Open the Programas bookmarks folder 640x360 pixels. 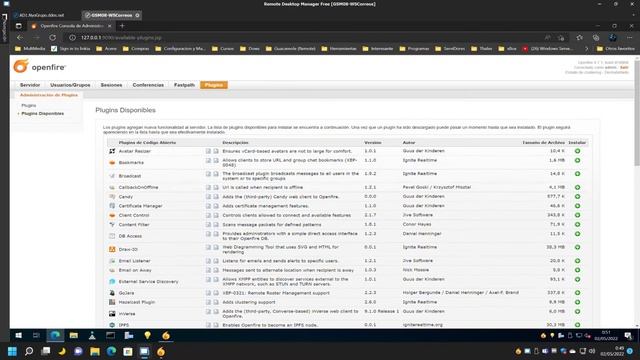(414, 49)
